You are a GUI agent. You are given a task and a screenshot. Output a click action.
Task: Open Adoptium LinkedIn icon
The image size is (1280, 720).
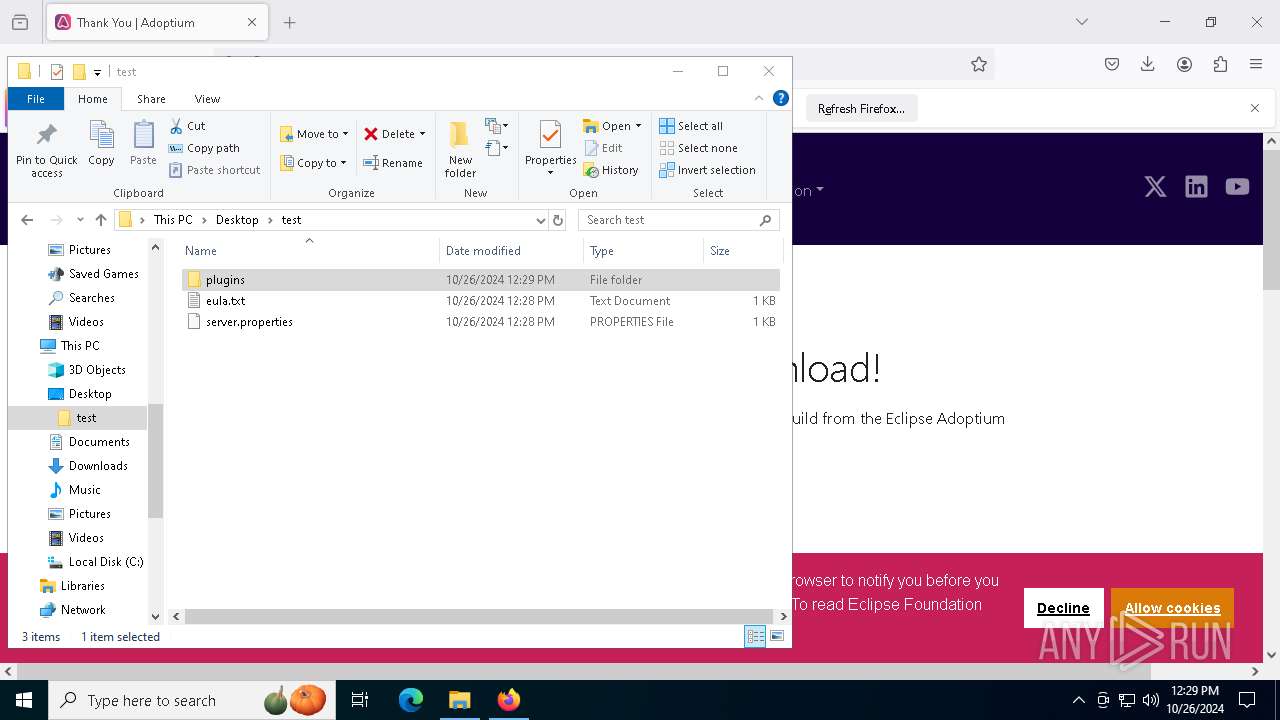1196,187
